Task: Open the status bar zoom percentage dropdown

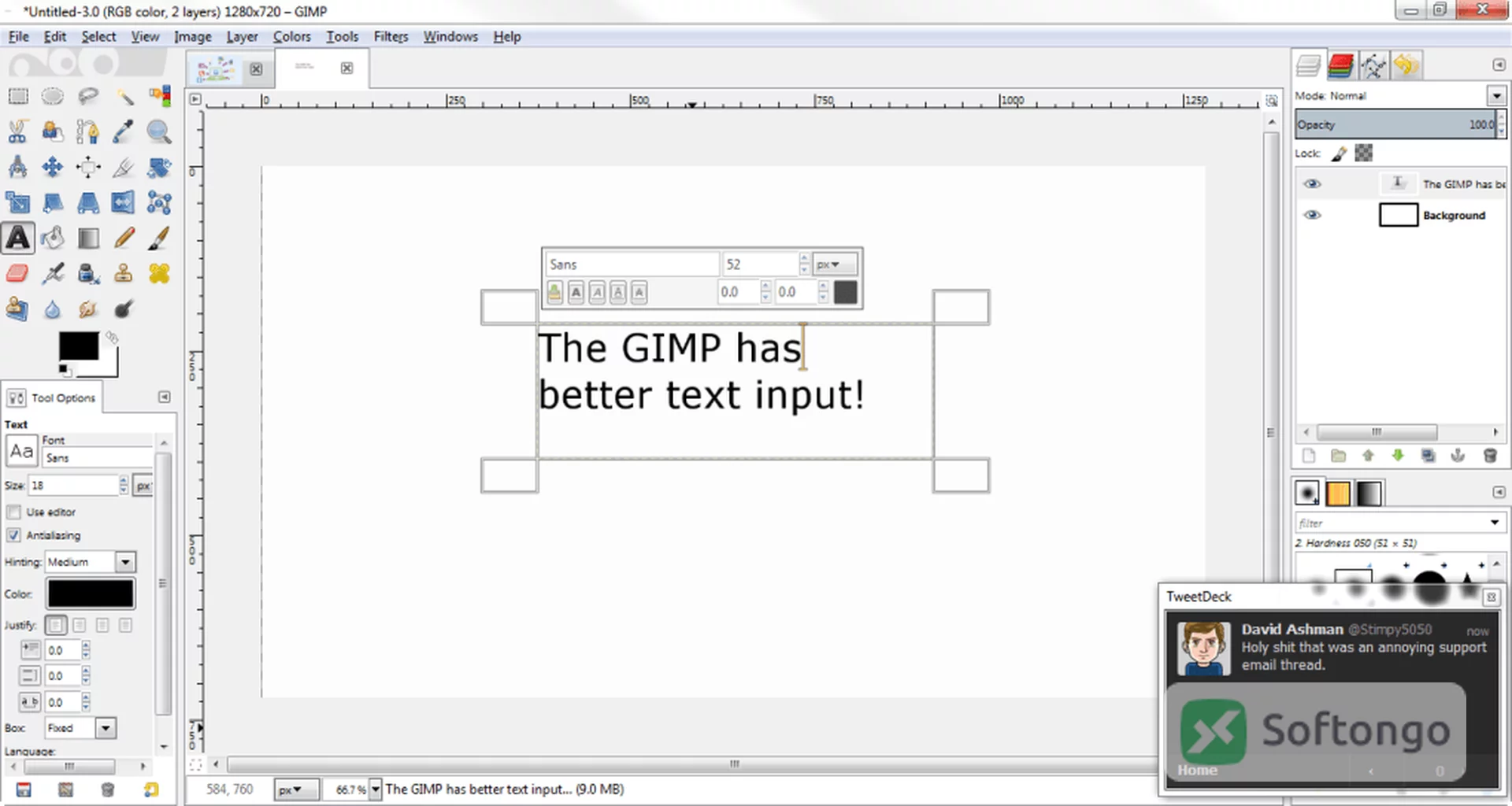Action: pyautogui.click(x=376, y=789)
